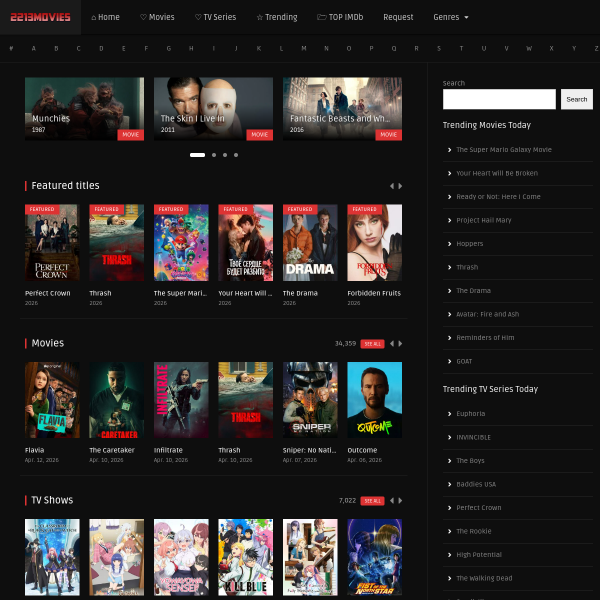
Task: Filter titles by letter M
Action: pos(304,49)
